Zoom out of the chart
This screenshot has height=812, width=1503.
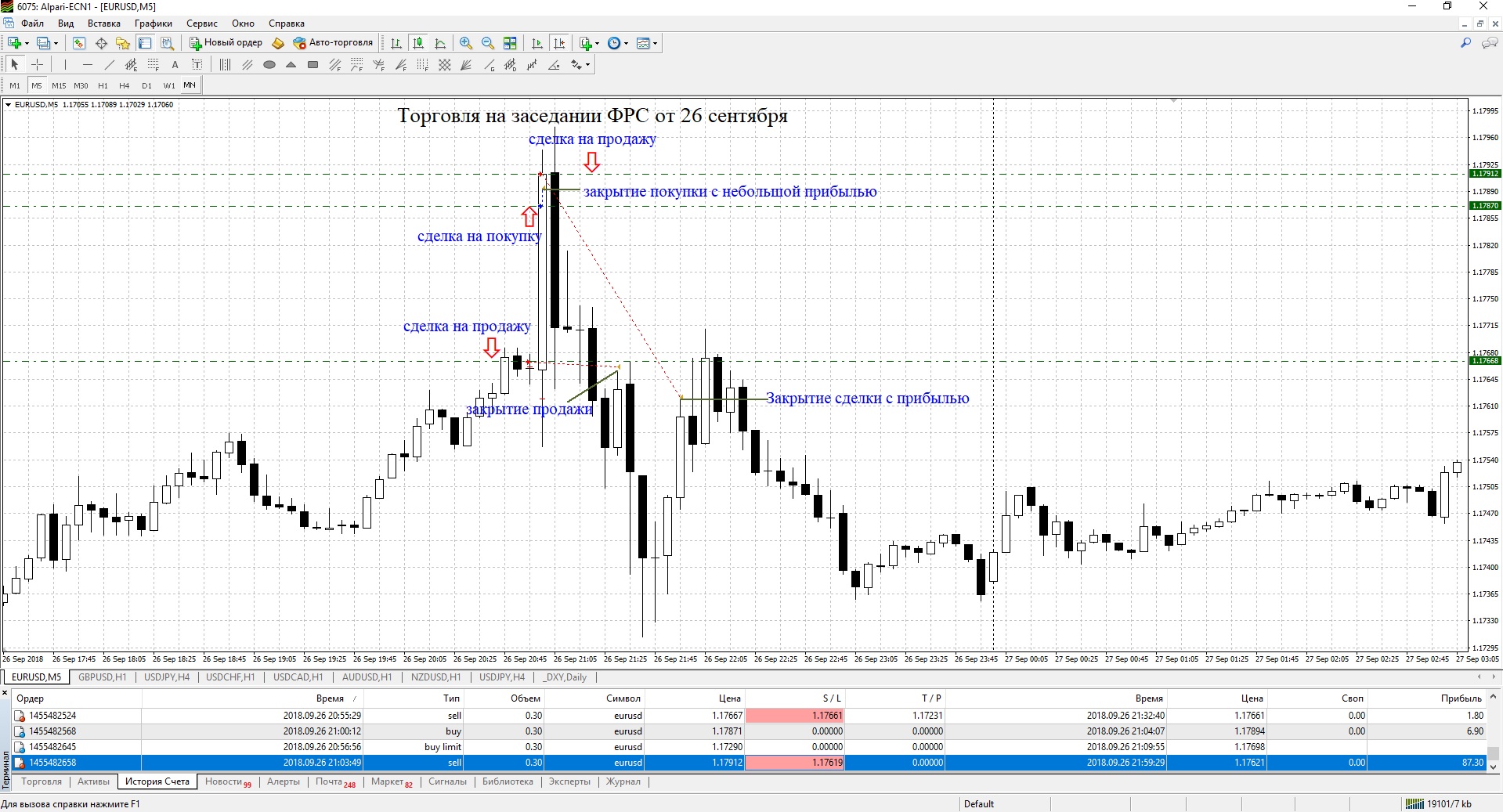488,43
